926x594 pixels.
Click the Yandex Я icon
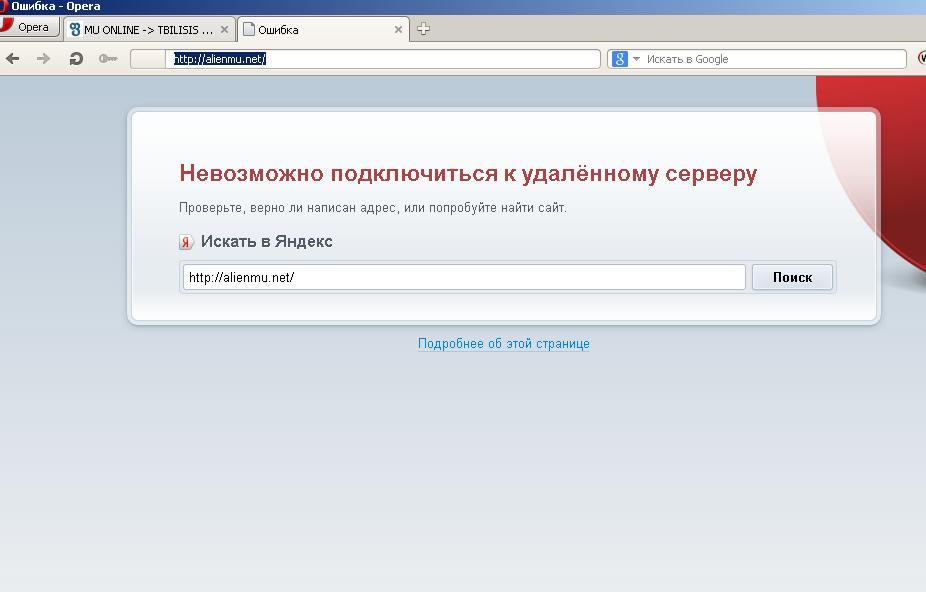186,241
